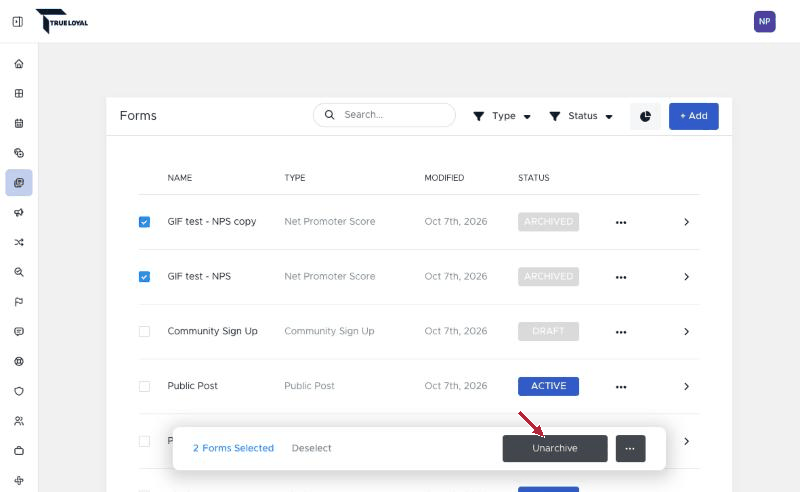The image size is (800, 492).
Task: Open the pie chart report button
Action: point(645,116)
